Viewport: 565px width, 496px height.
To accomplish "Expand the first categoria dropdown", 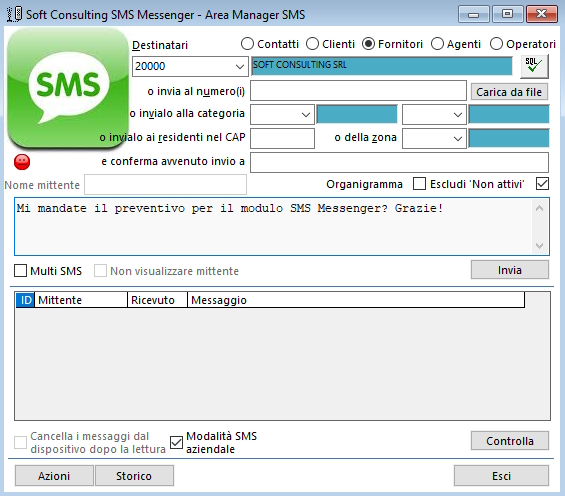I will (x=282, y=115).
